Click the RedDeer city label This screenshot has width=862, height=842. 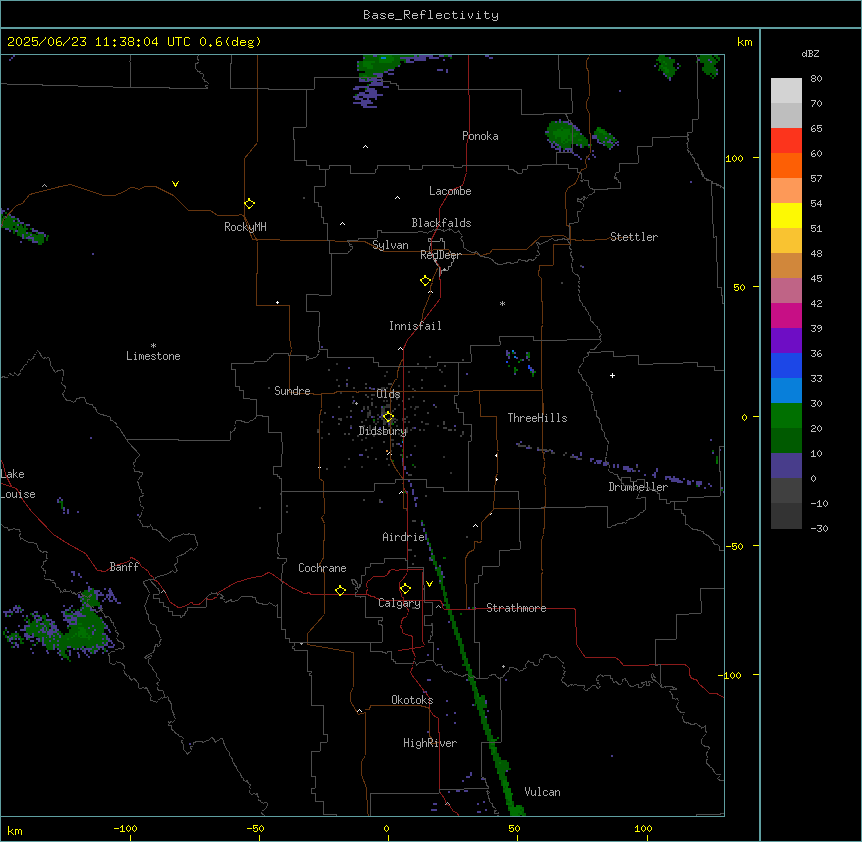[441, 255]
